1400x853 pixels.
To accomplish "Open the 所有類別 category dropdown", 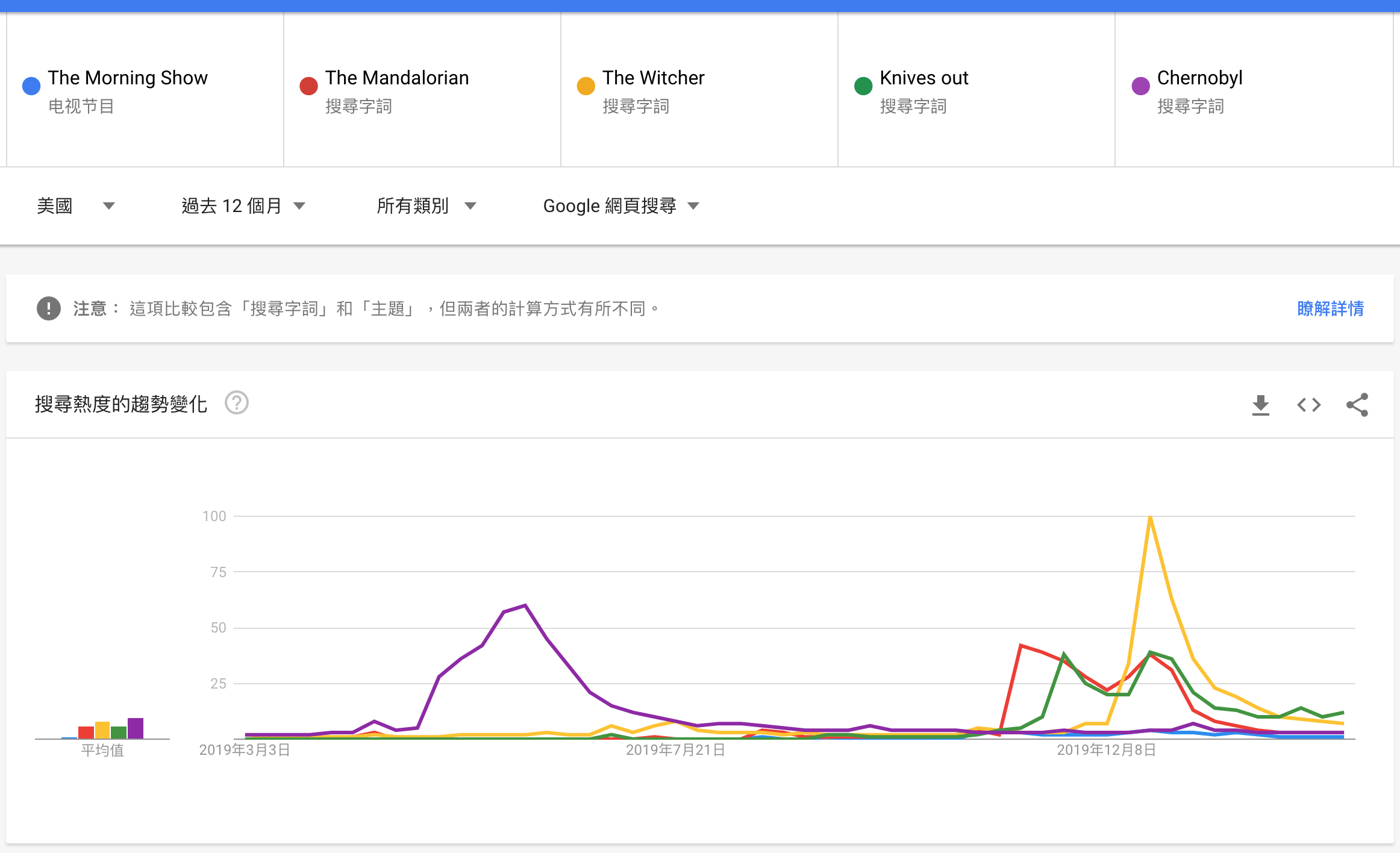I will (427, 206).
